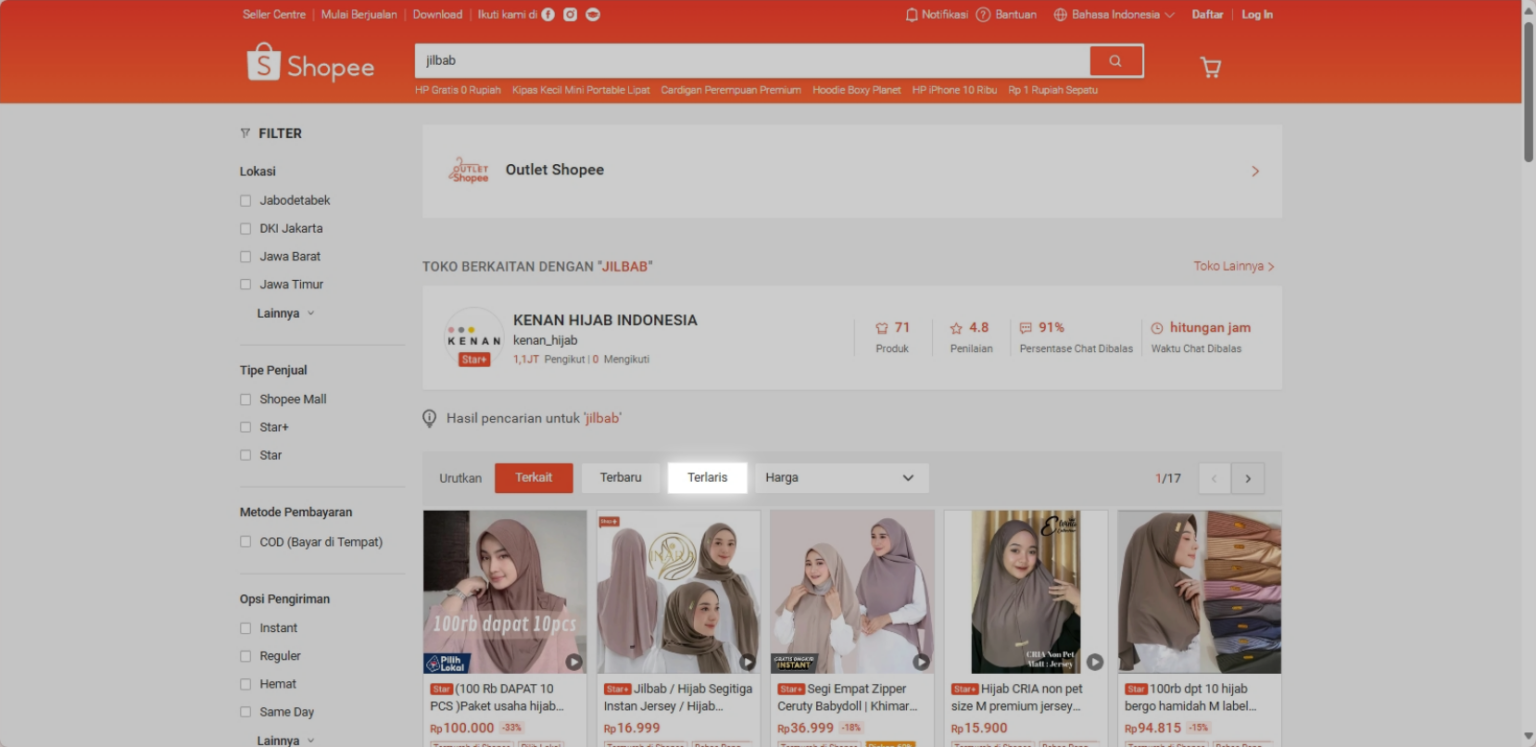Image resolution: width=1536 pixels, height=747 pixels.
Task: Check the Jabodetabek location filter
Action: tap(245, 200)
